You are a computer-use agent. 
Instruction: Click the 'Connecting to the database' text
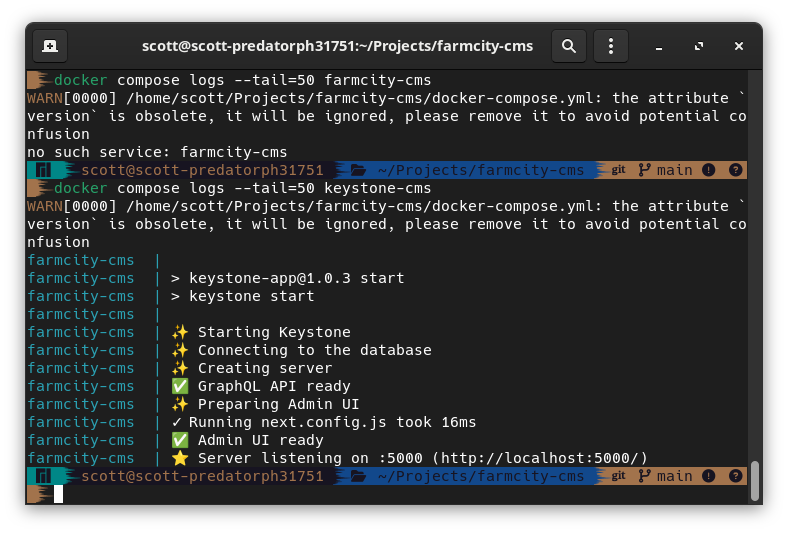click(315, 350)
